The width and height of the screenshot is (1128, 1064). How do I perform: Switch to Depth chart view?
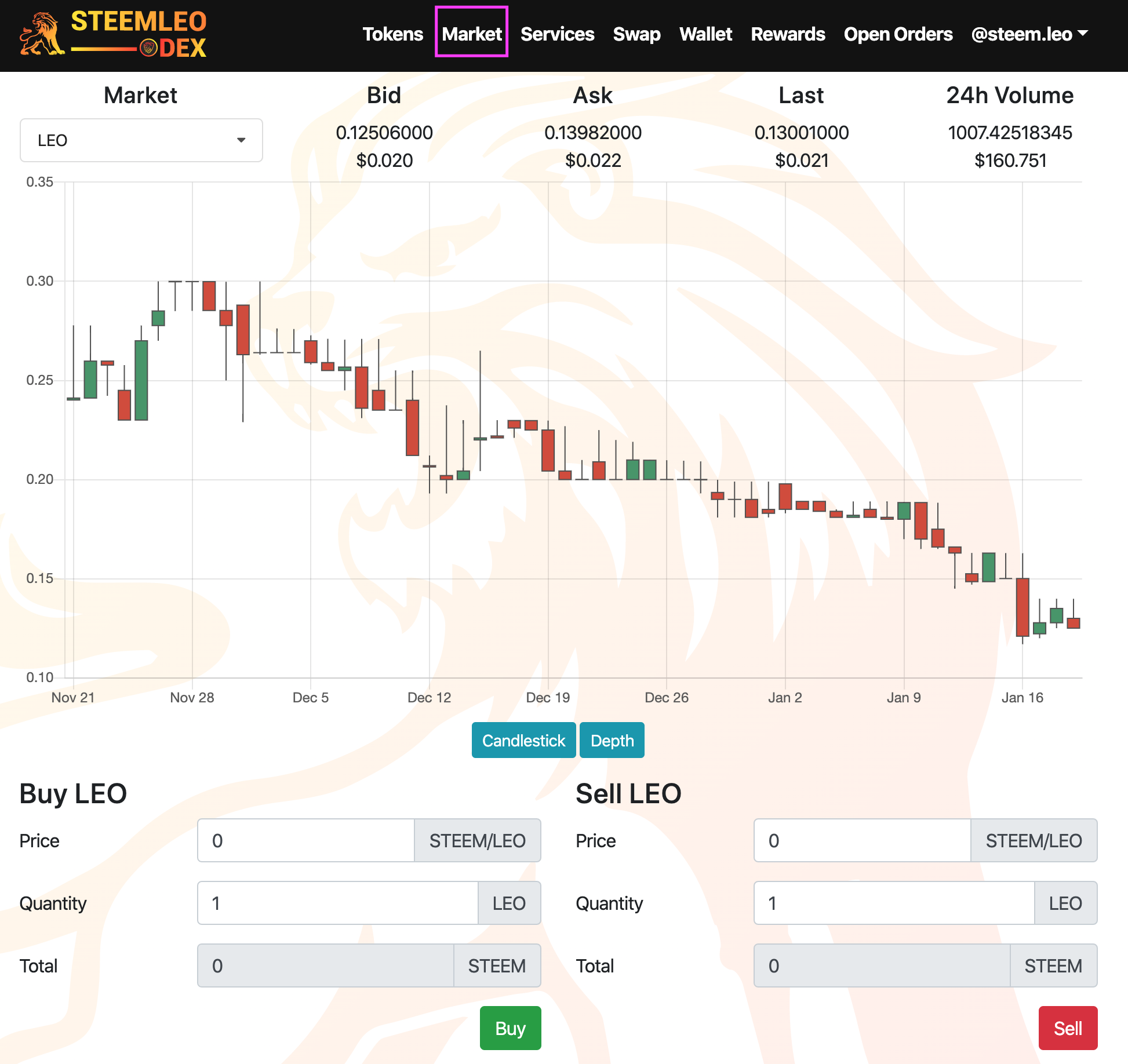pyautogui.click(x=612, y=740)
